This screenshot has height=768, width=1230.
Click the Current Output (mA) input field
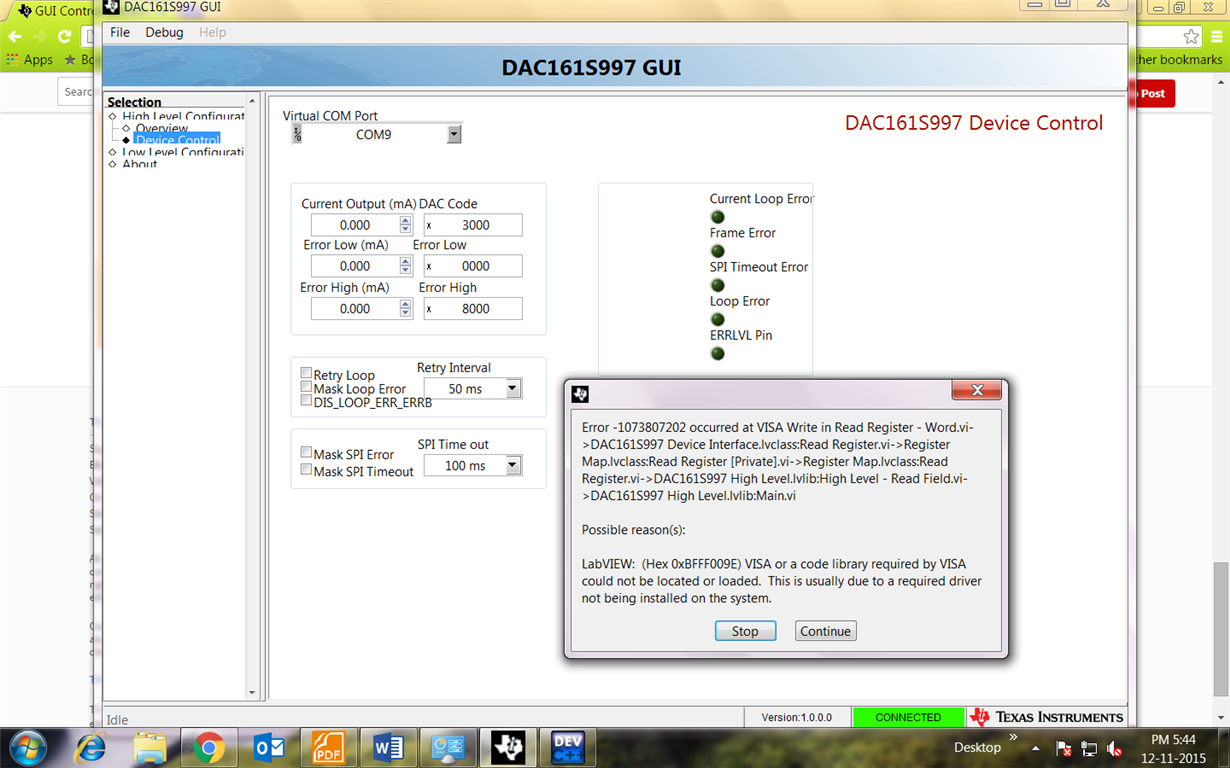click(355, 225)
